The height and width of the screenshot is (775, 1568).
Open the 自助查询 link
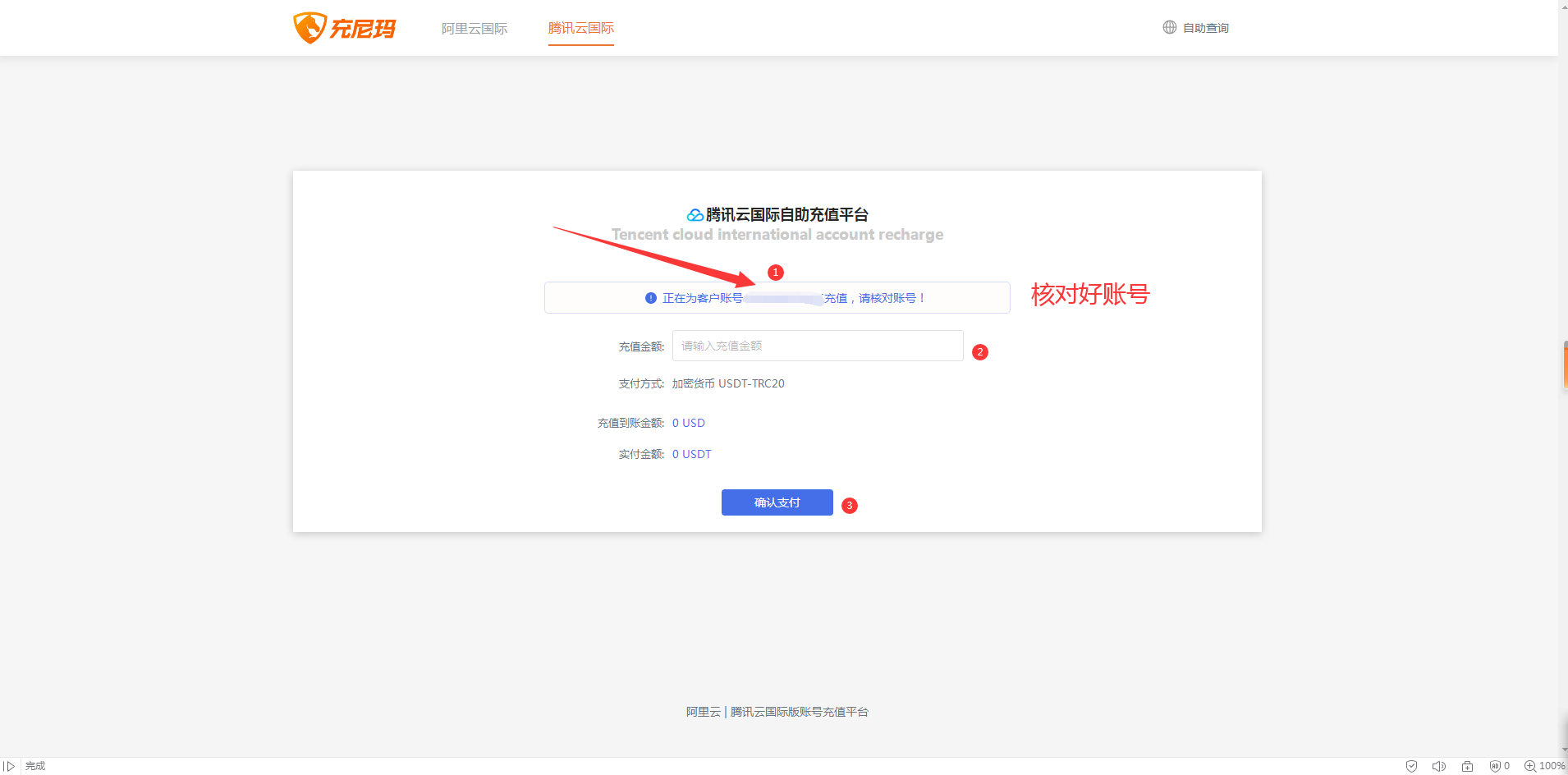1206,28
